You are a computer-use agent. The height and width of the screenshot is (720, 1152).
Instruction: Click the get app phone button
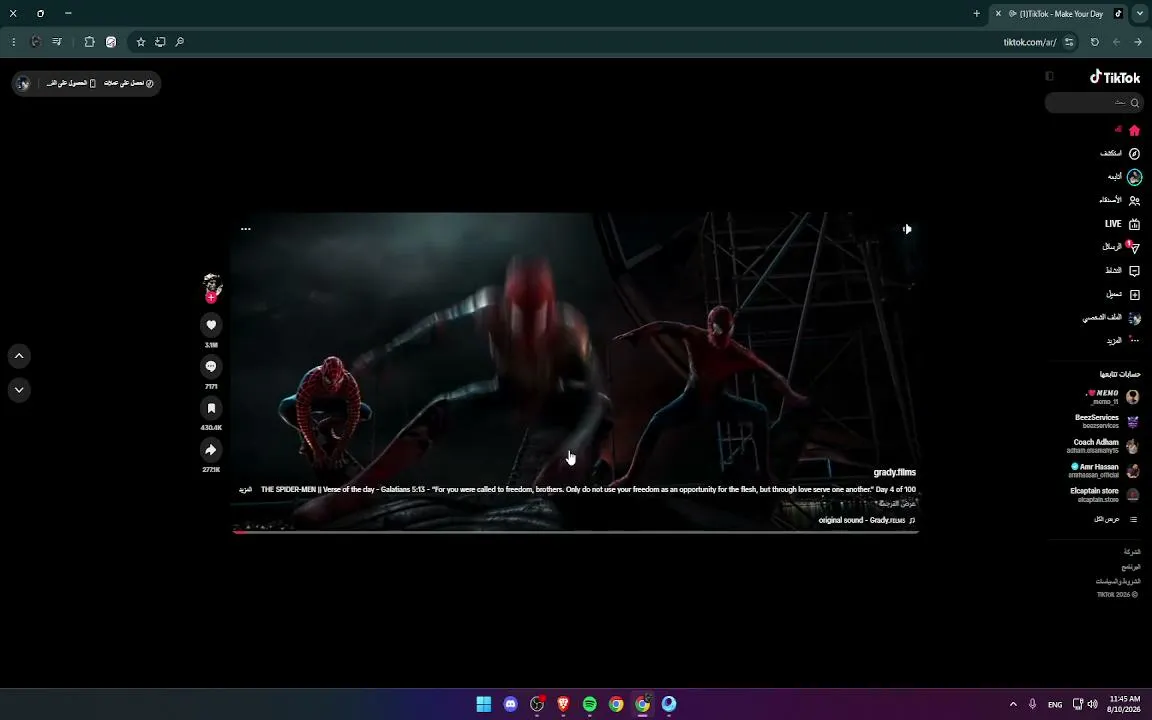point(71,83)
